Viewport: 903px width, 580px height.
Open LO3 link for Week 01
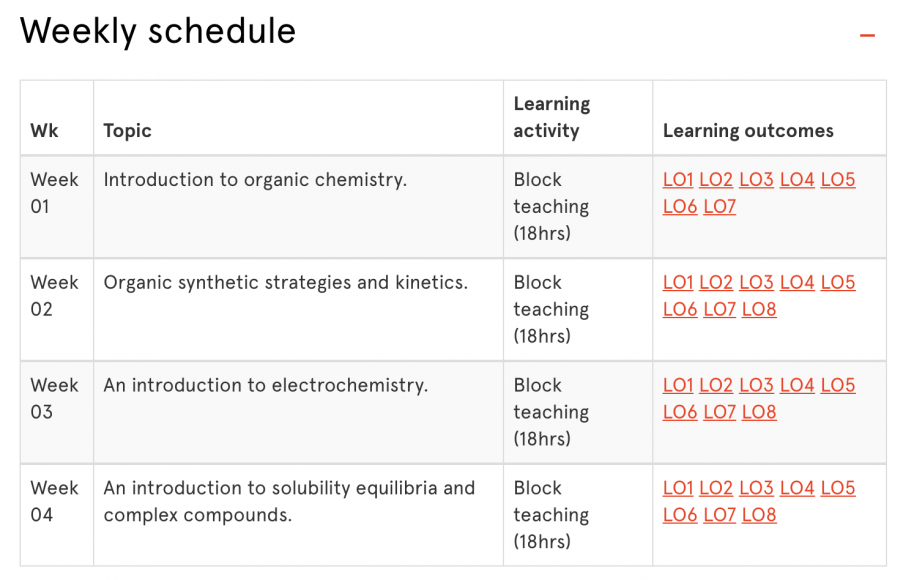tap(757, 180)
